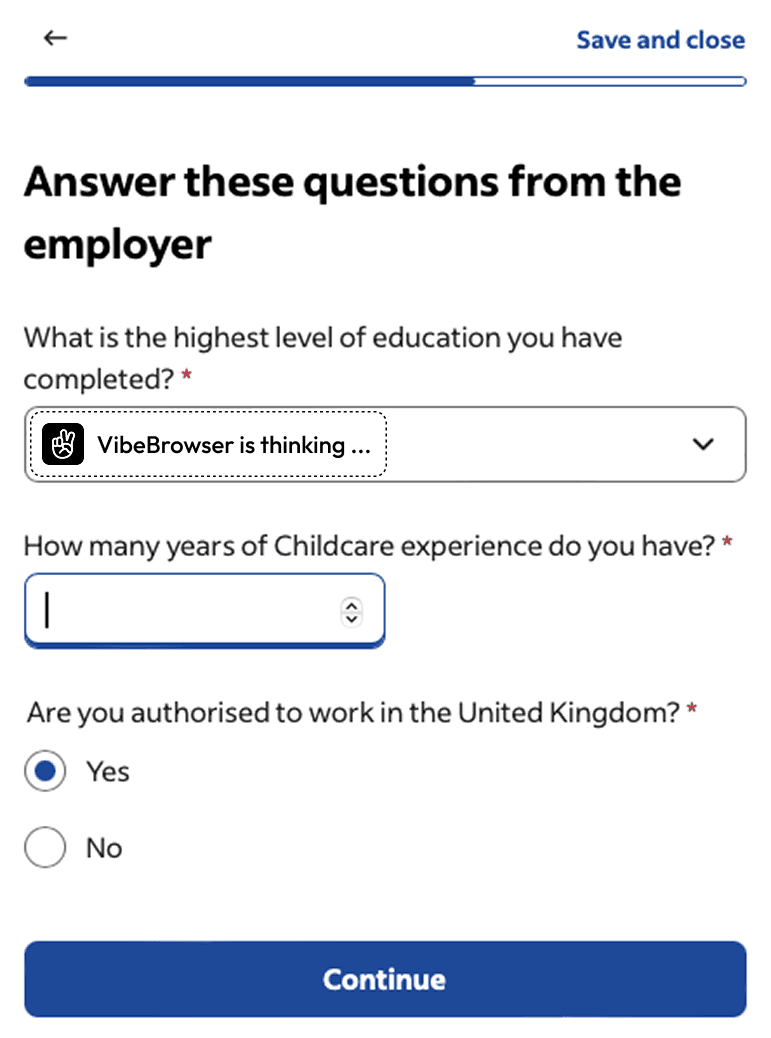This screenshot has height=1038, width=771.
Task: Select No for UK work authorisation
Action: point(44,847)
